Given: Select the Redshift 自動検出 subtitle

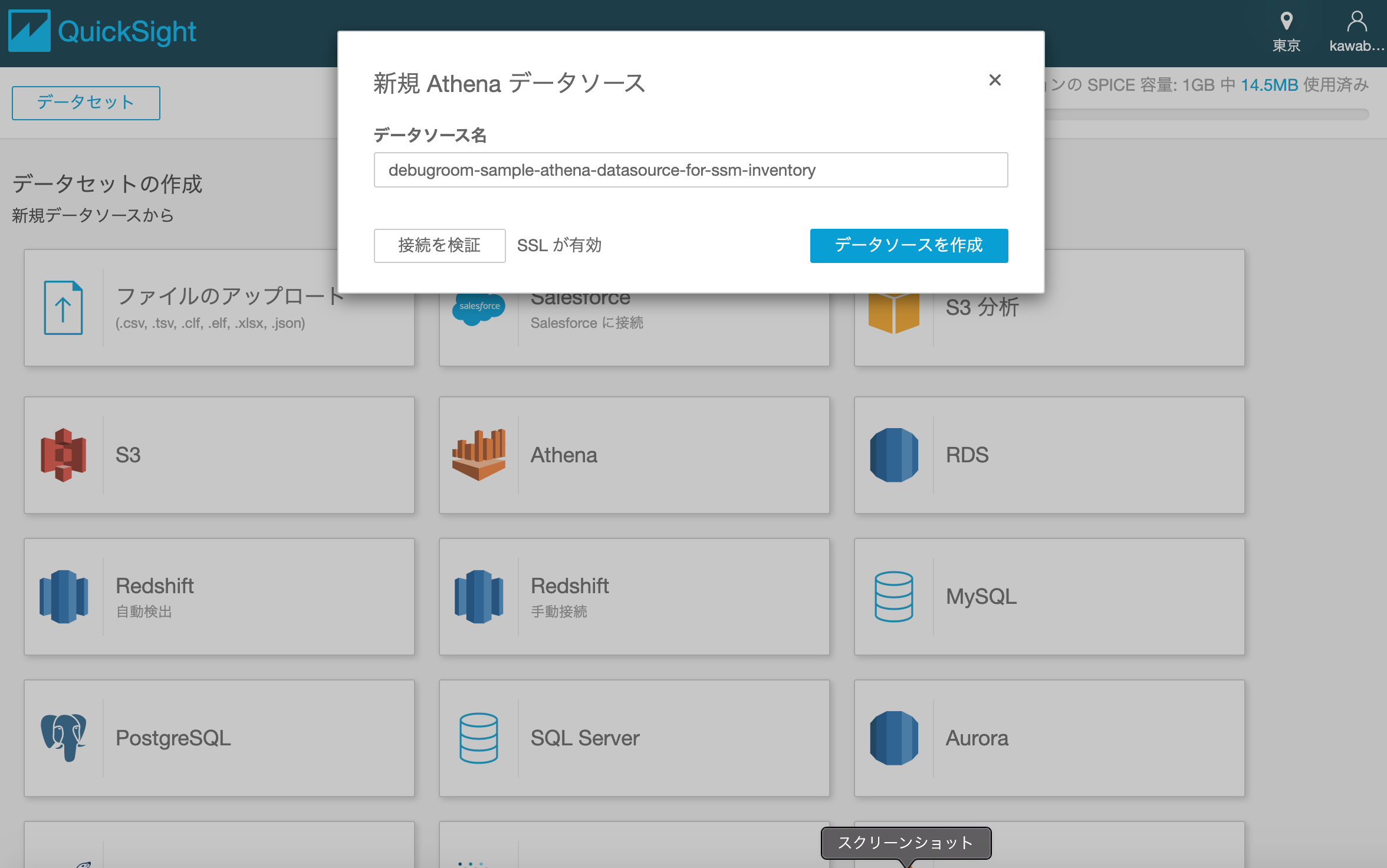Looking at the screenshot, I should 144,612.
